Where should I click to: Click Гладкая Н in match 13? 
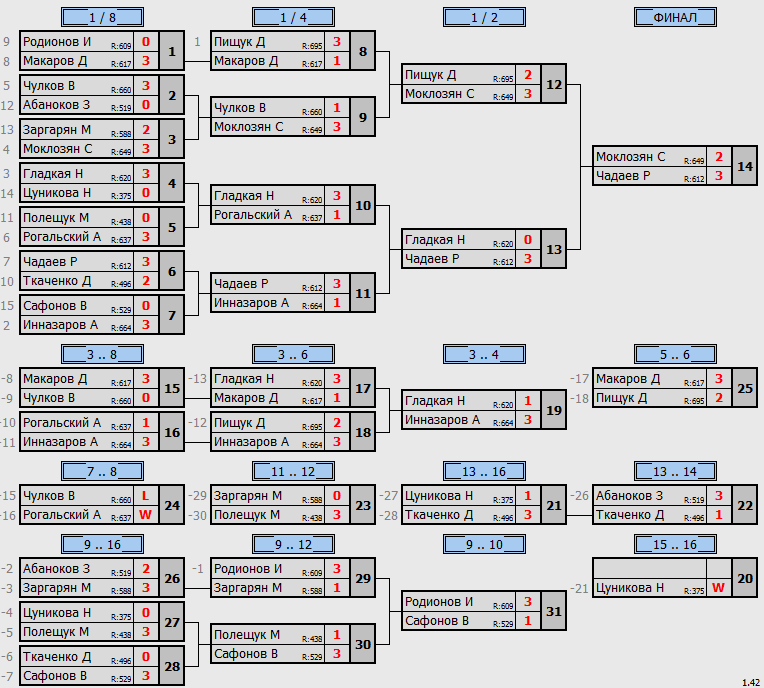(x=435, y=240)
